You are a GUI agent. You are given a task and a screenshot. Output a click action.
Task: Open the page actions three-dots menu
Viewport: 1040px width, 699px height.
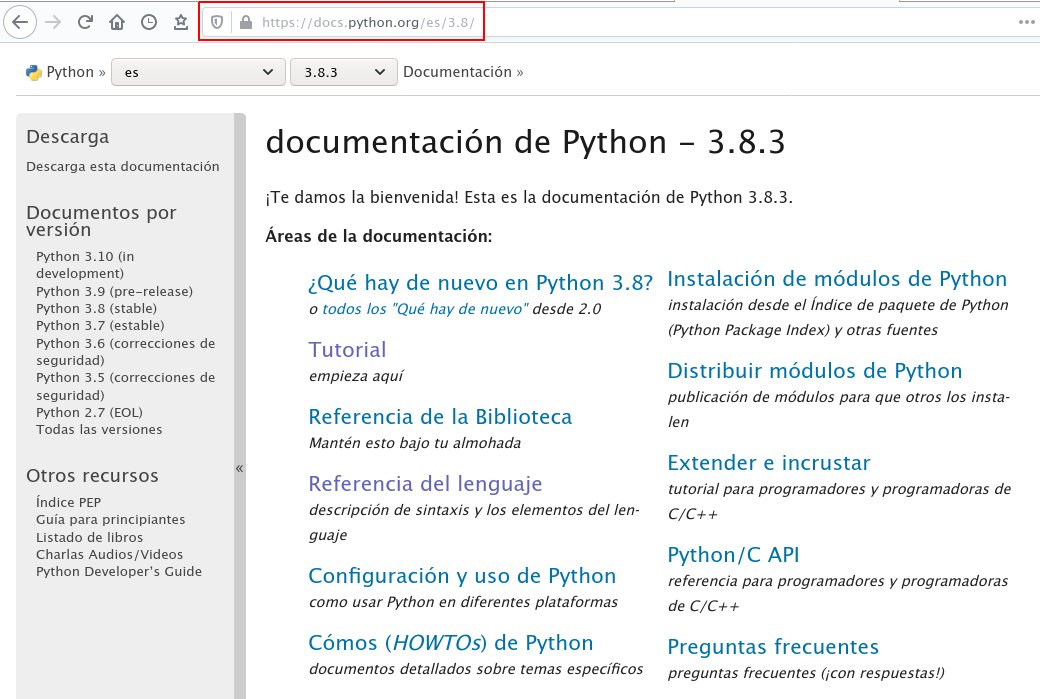[x=1026, y=23]
